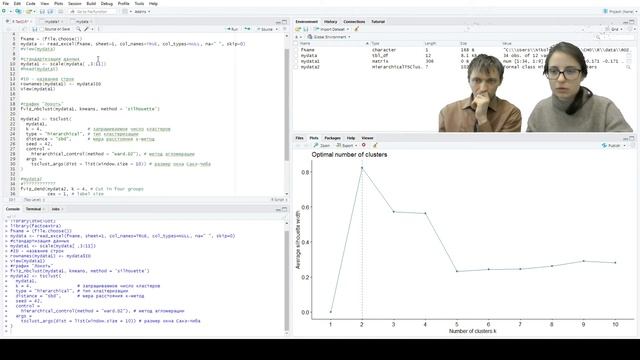Switch to the Terminal tab
Image resolution: width=640 pixels, height=360 pixels.
33,209
